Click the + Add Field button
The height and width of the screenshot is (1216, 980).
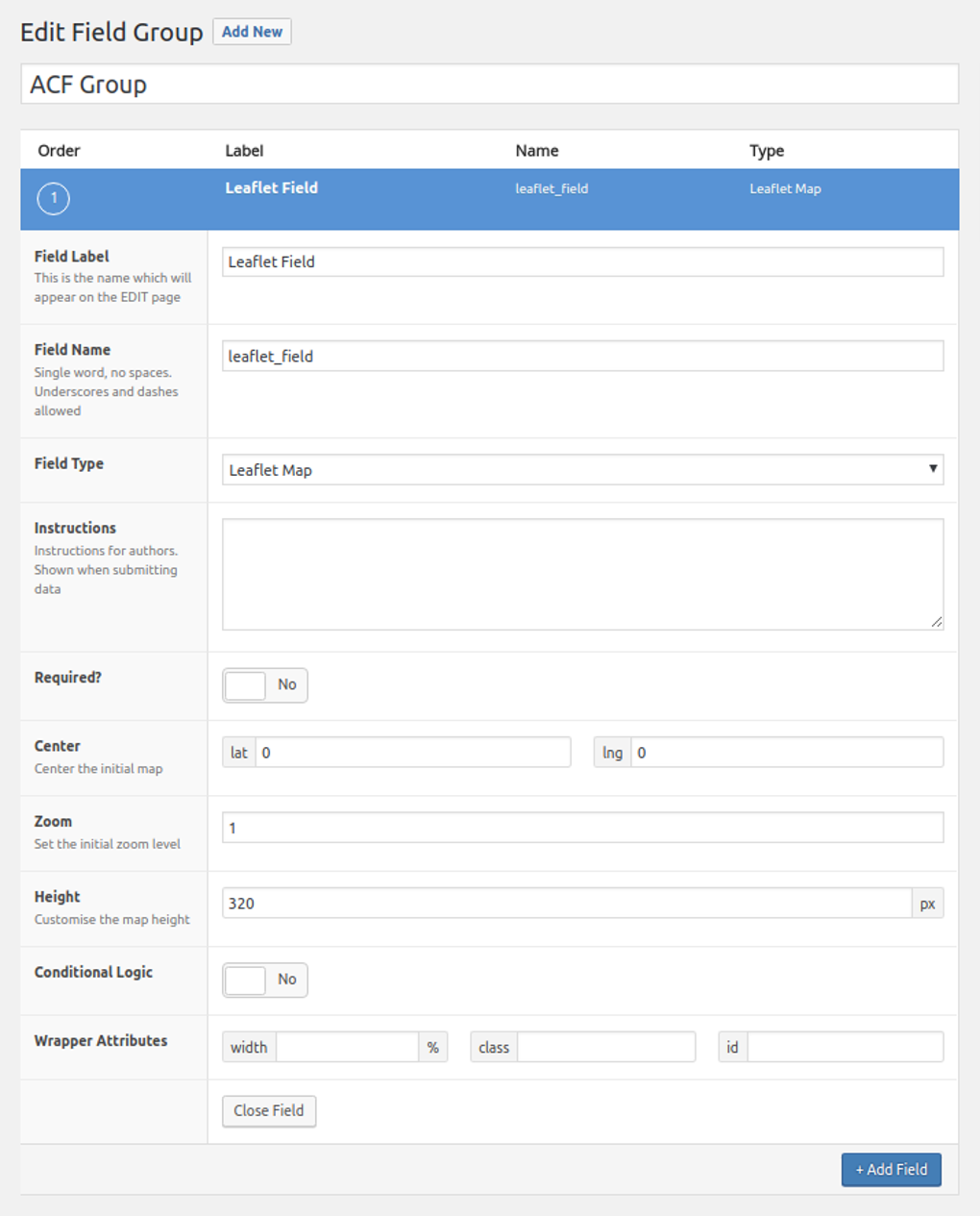point(892,1170)
